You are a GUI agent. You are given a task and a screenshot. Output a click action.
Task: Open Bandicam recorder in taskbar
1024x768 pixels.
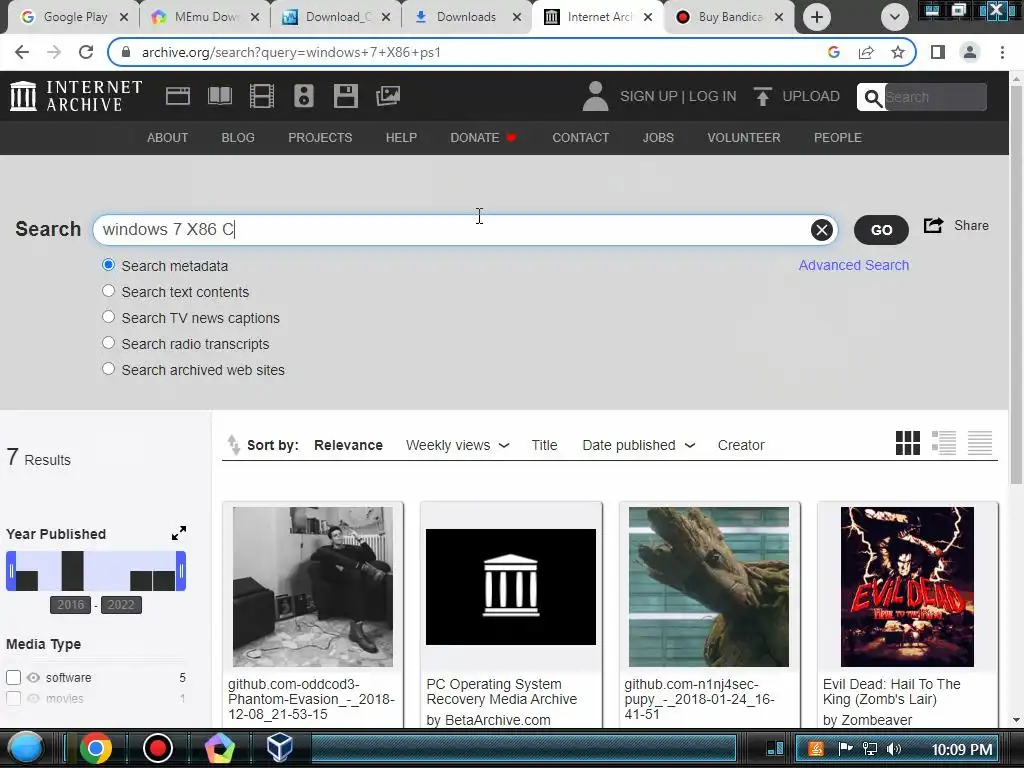157,748
